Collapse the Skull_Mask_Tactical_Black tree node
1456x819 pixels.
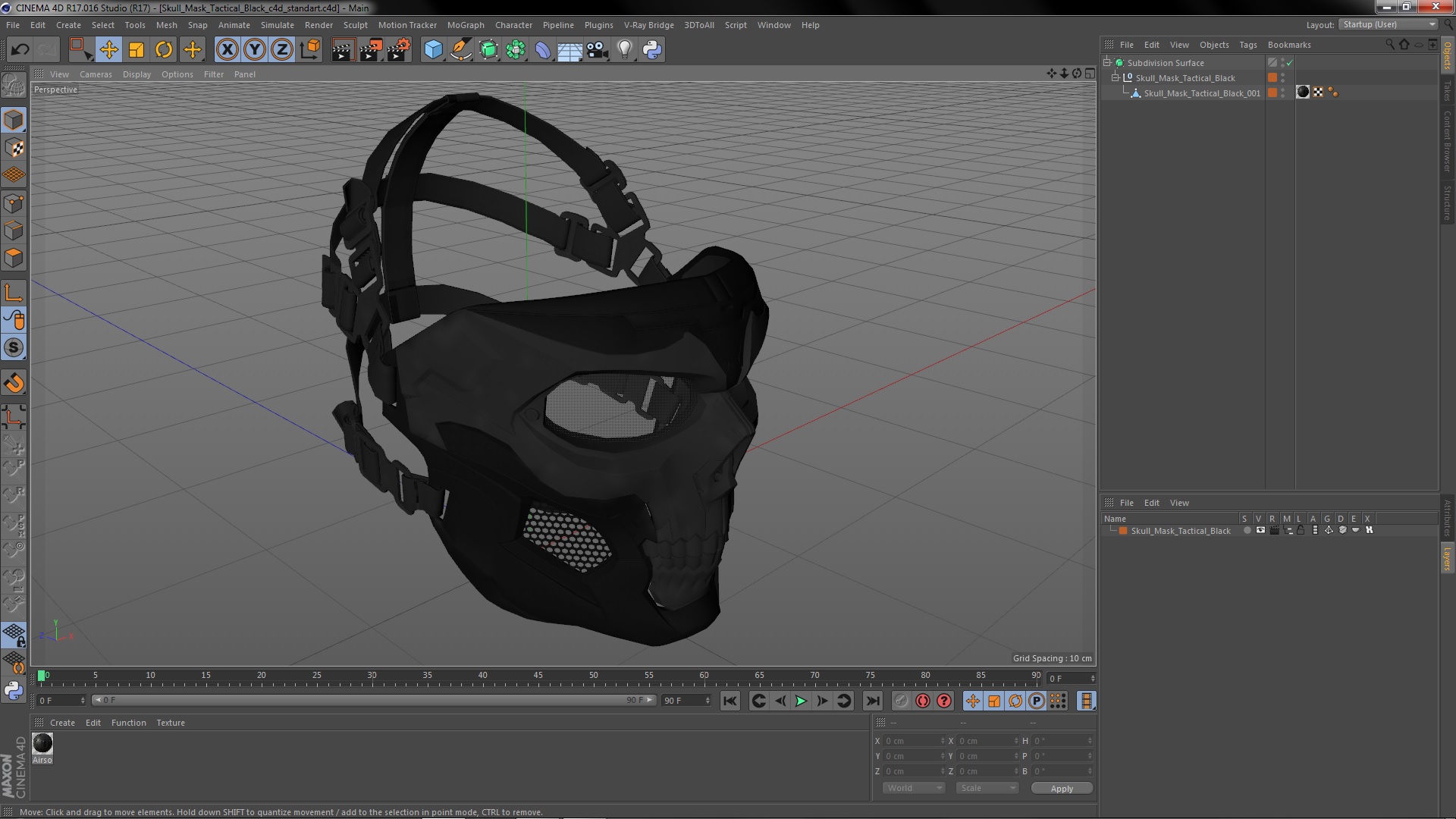[1116, 78]
